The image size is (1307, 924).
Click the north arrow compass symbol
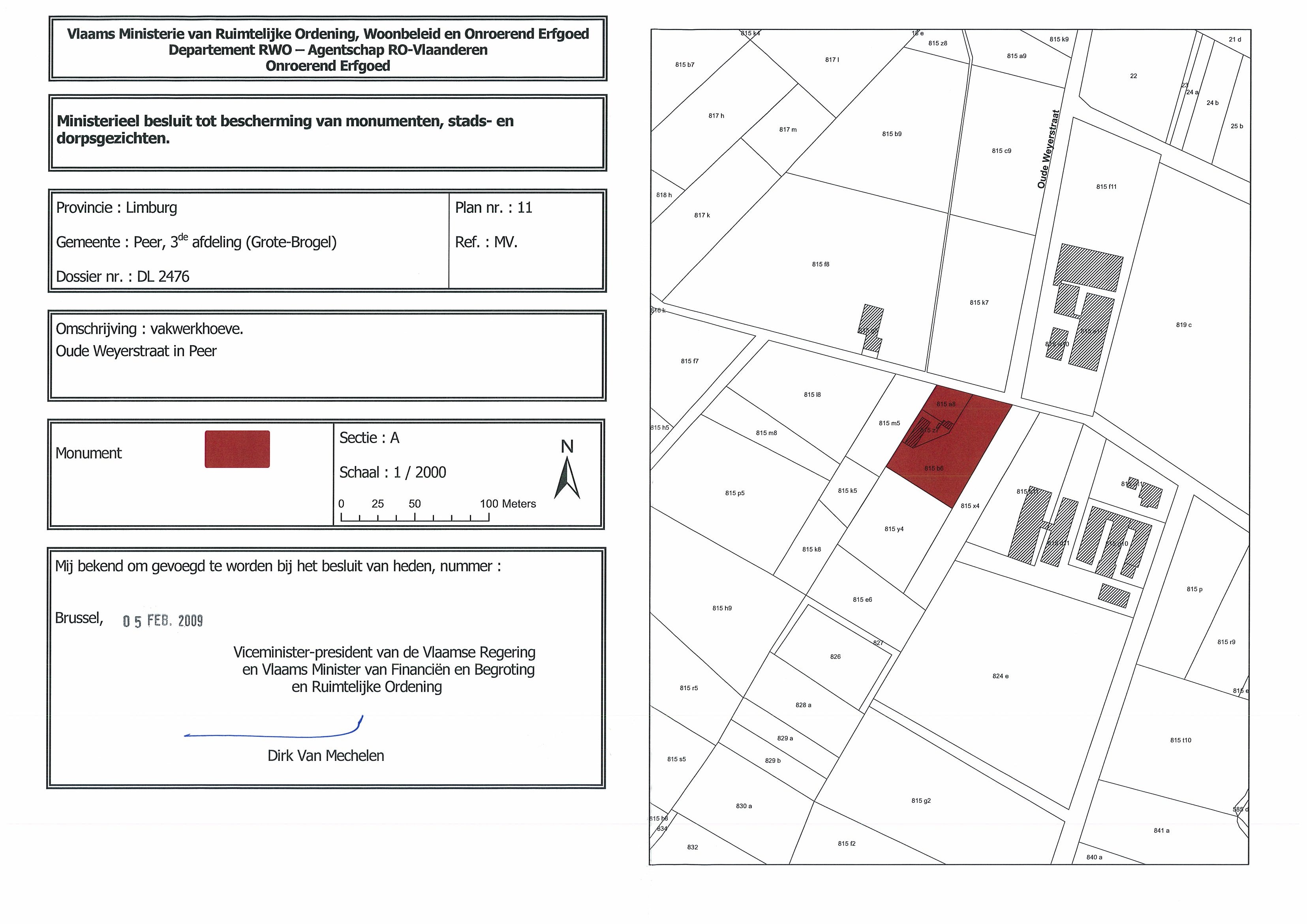(566, 477)
